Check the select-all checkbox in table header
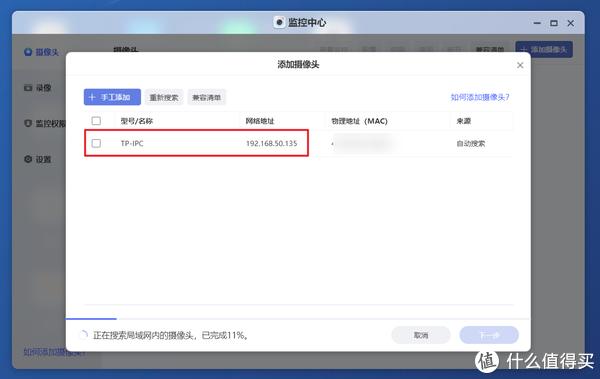The width and height of the screenshot is (600, 379). point(96,121)
